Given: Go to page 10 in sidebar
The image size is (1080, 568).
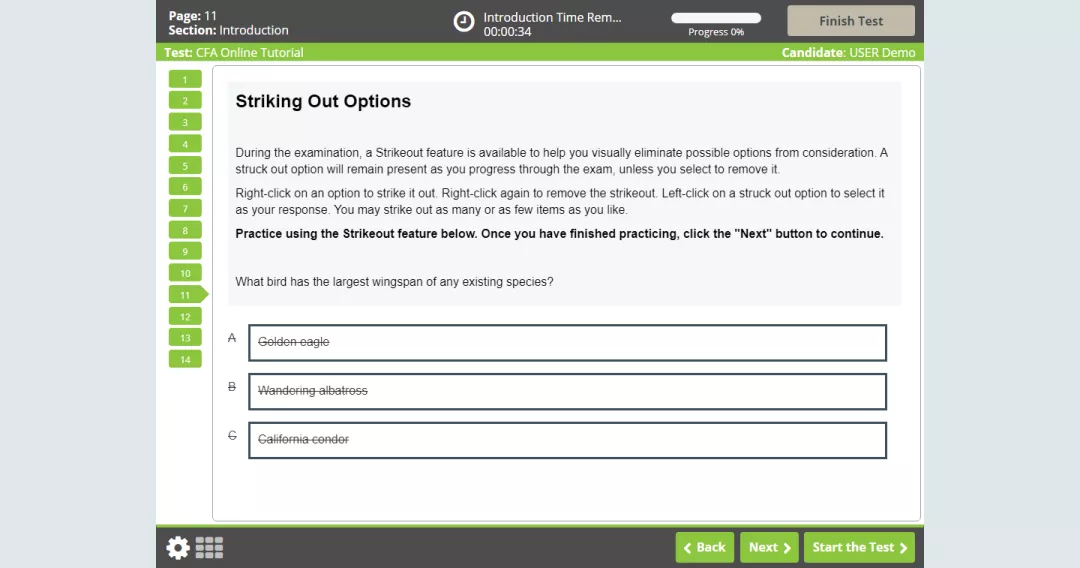Looking at the screenshot, I should [185, 273].
